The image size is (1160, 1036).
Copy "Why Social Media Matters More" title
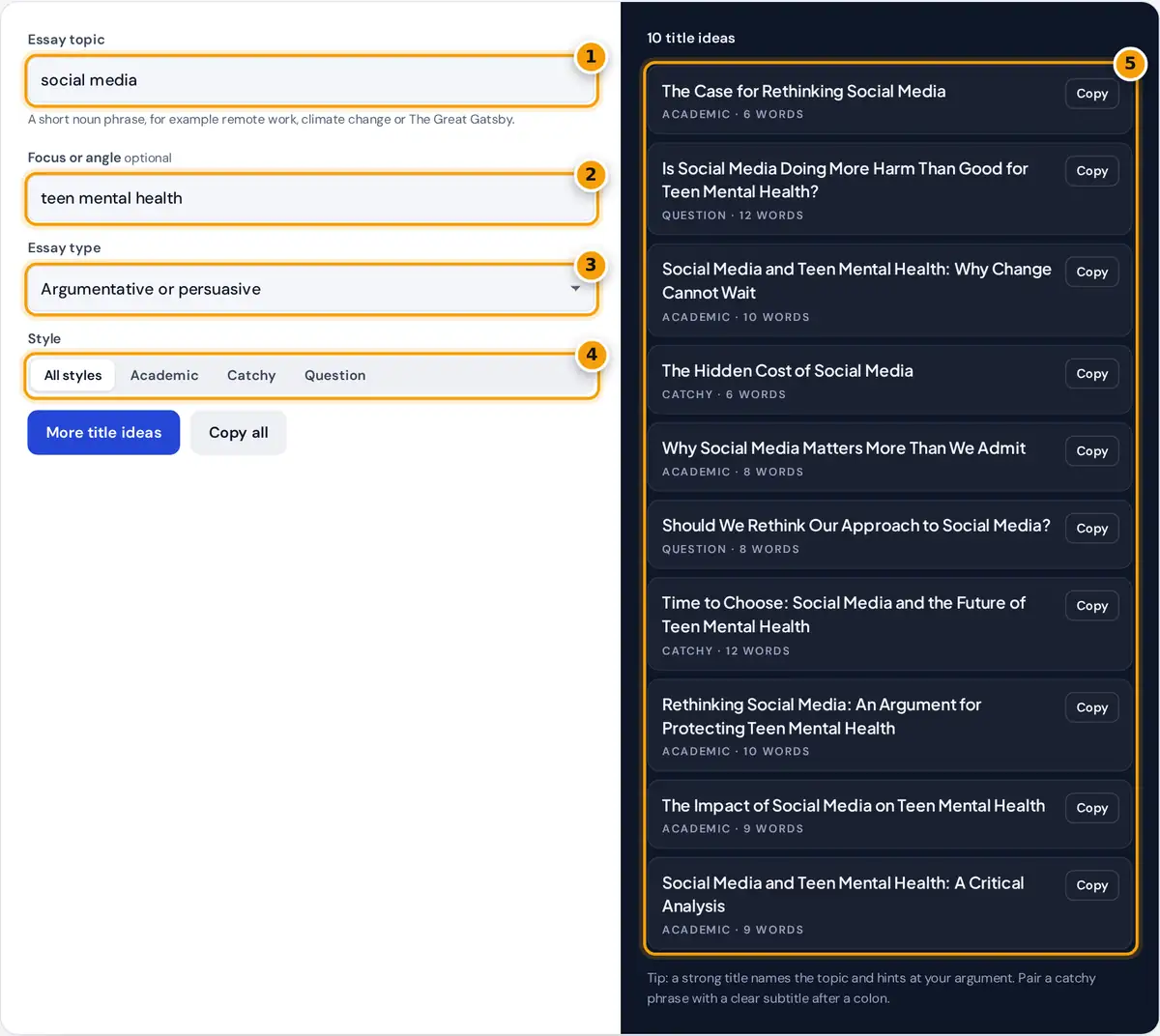coord(1092,451)
